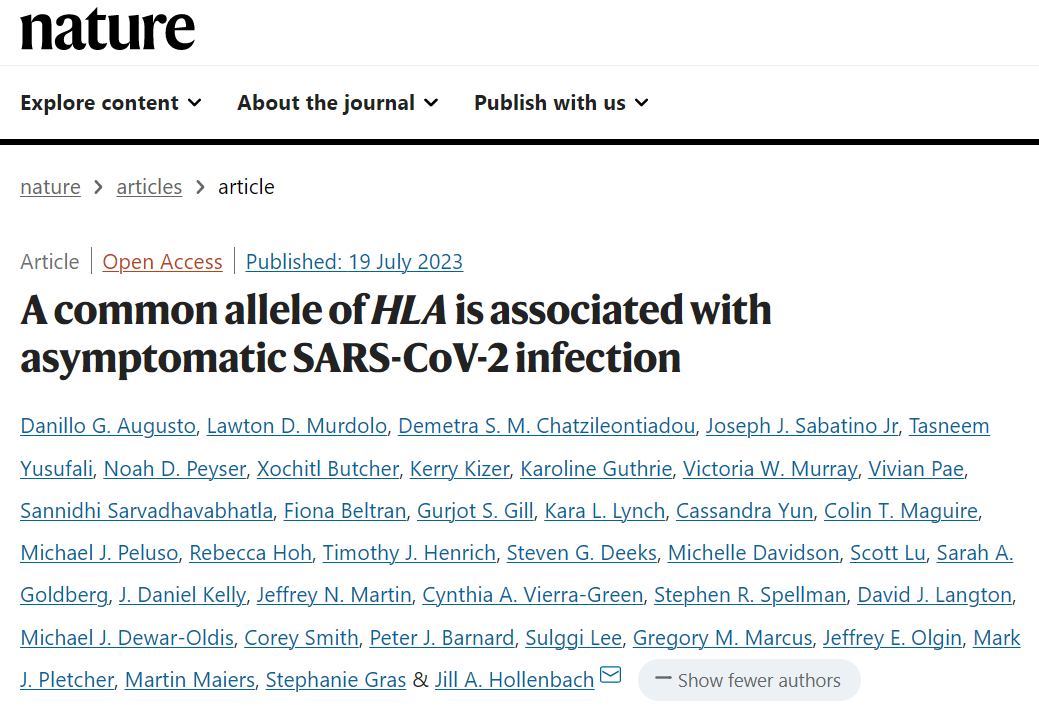Select author Demetra S. M. Chatzileontiadou
1039x706 pixels.
pos(546,426)
